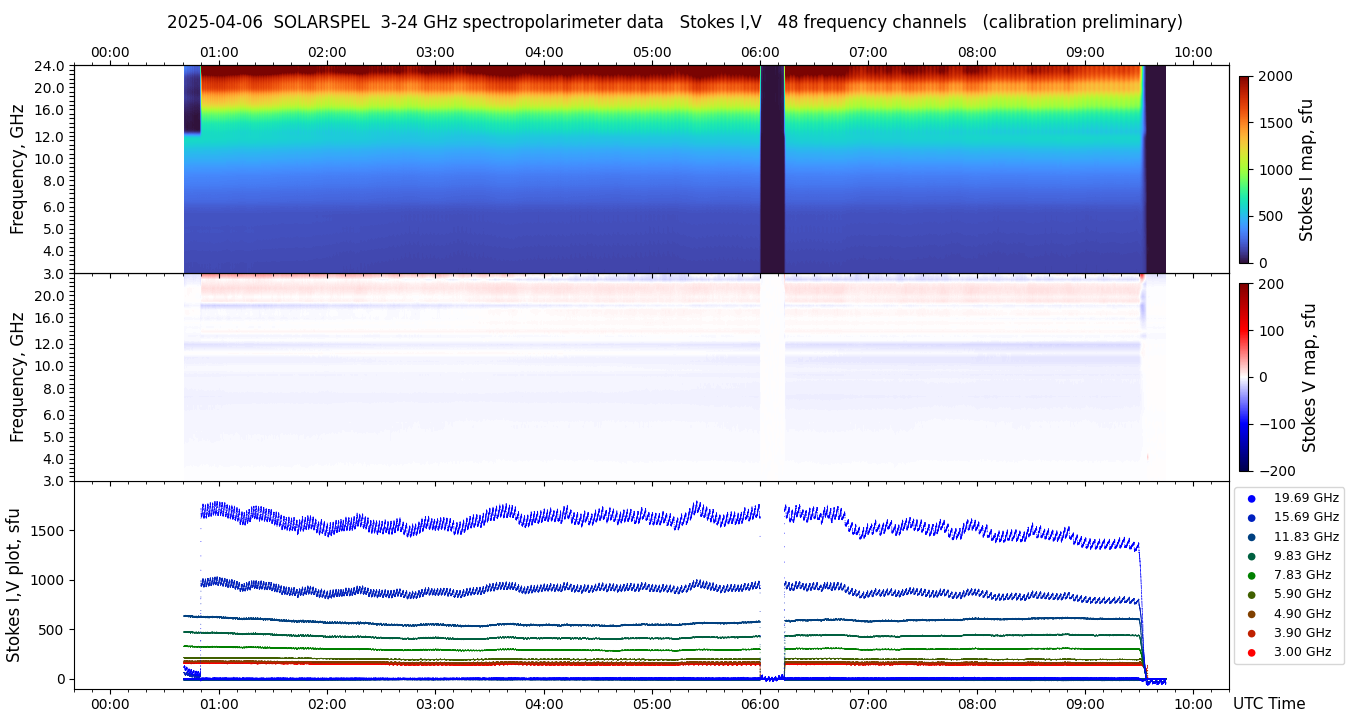The height and width of the screenshot is (725, 1350).
Task: Click the UTC Time axis label
Action: 1268,704
